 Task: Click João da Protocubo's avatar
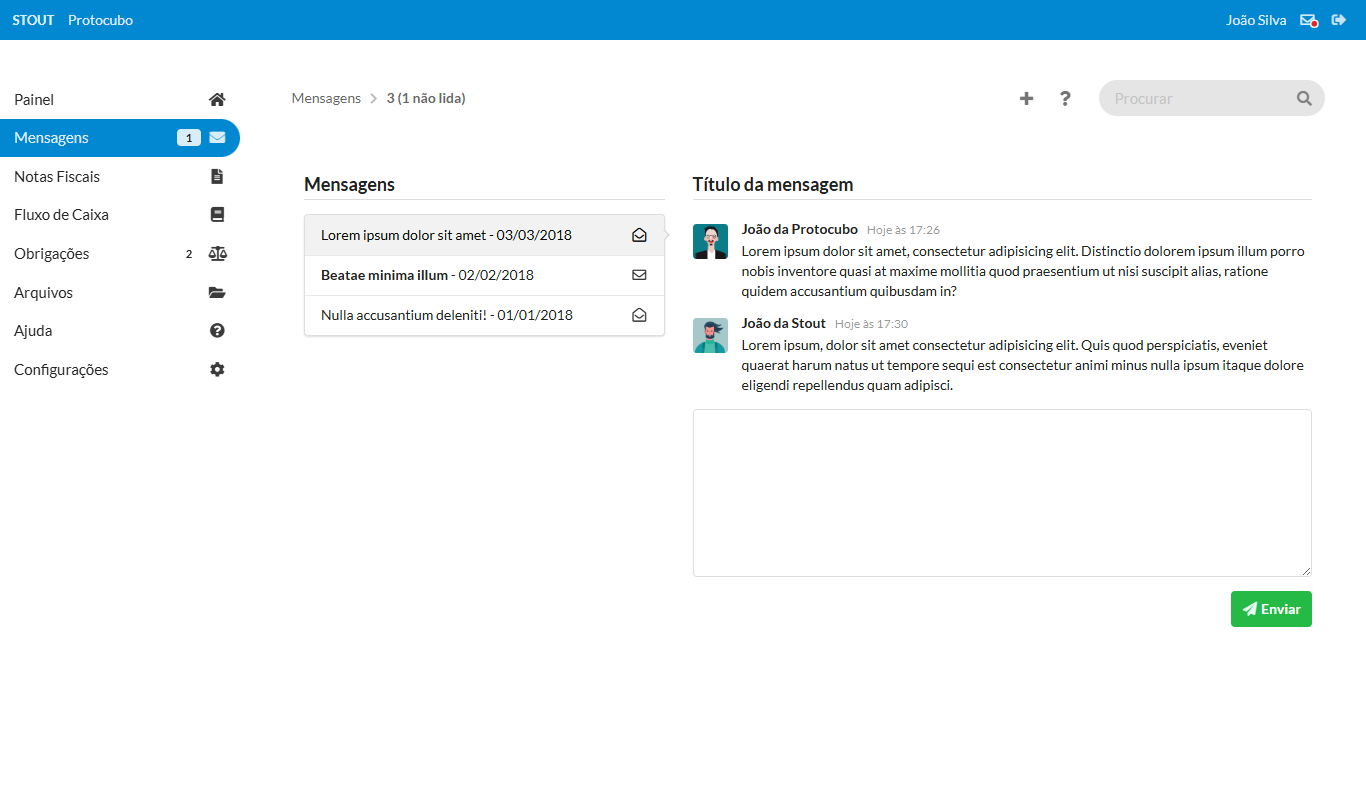710,242
